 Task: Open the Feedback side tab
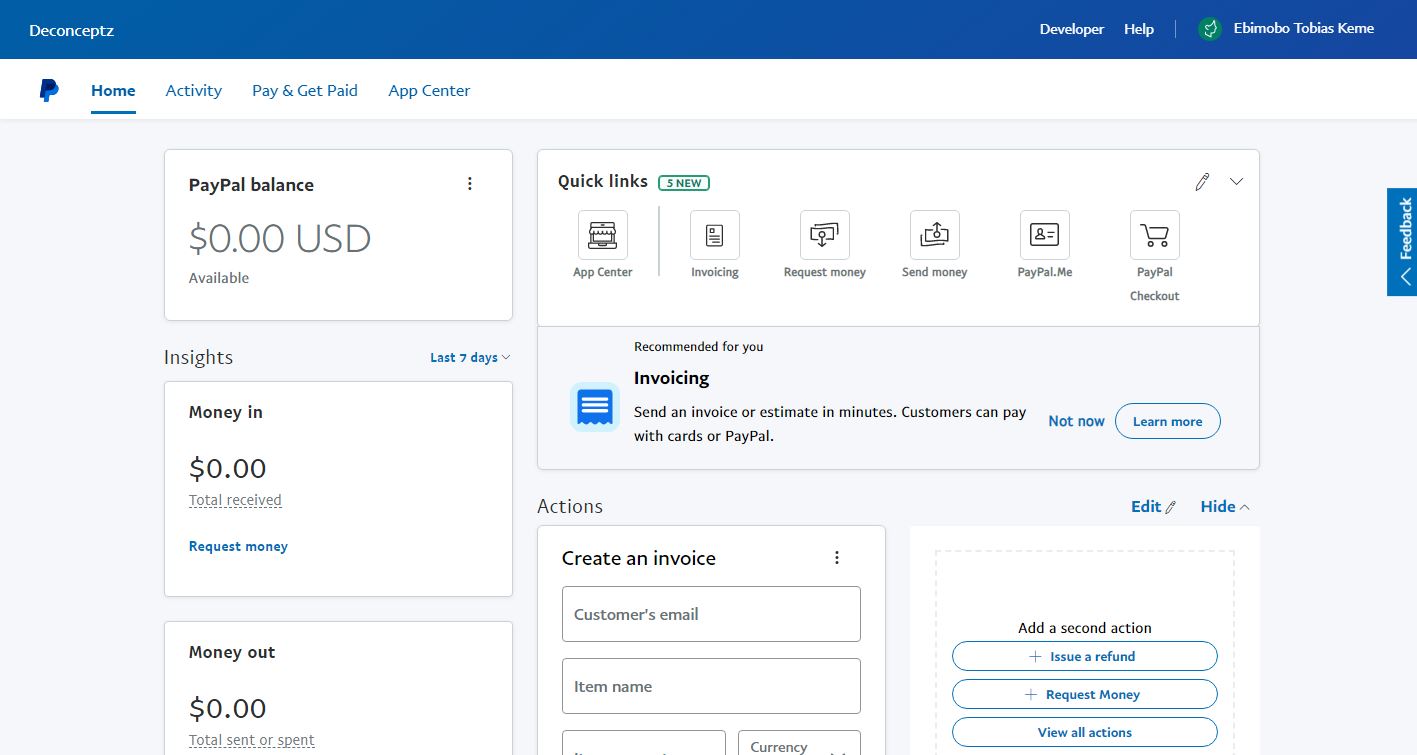1402,242
